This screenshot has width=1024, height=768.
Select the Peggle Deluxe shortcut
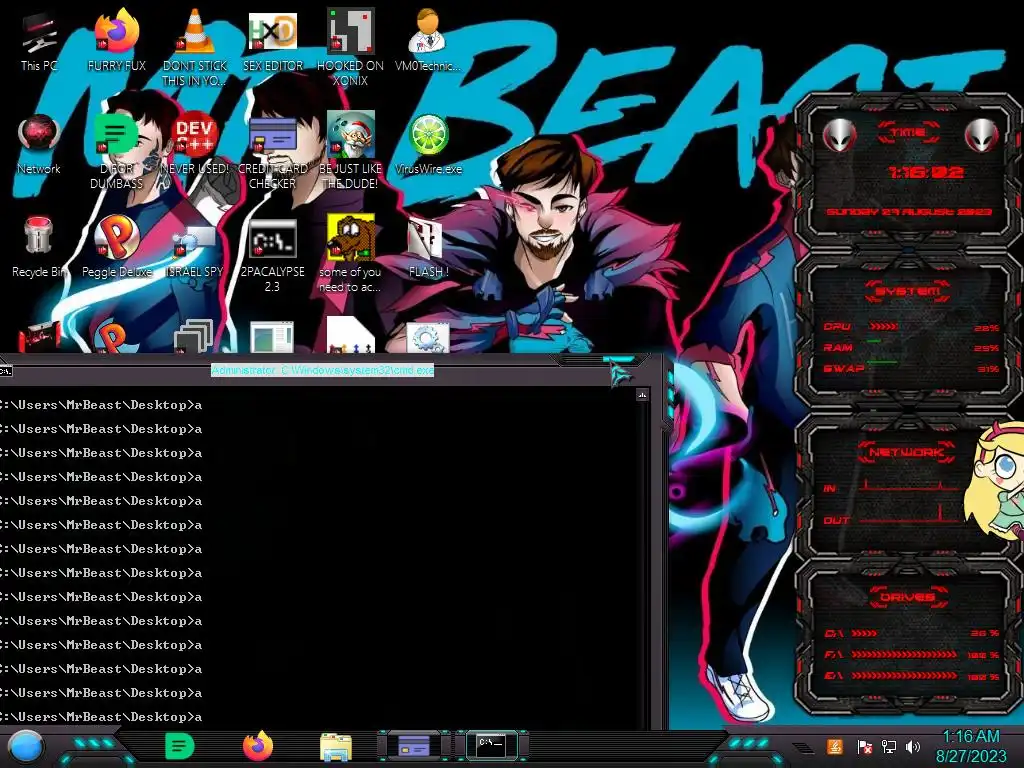tap(116, 248)
